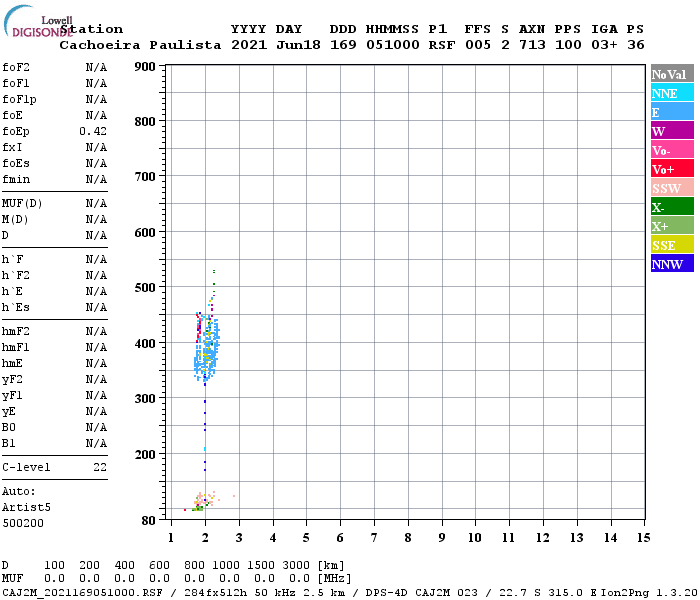The image size is (700, 600).
Task: Select the E blue legend swatch
Action: pos(672,112)
